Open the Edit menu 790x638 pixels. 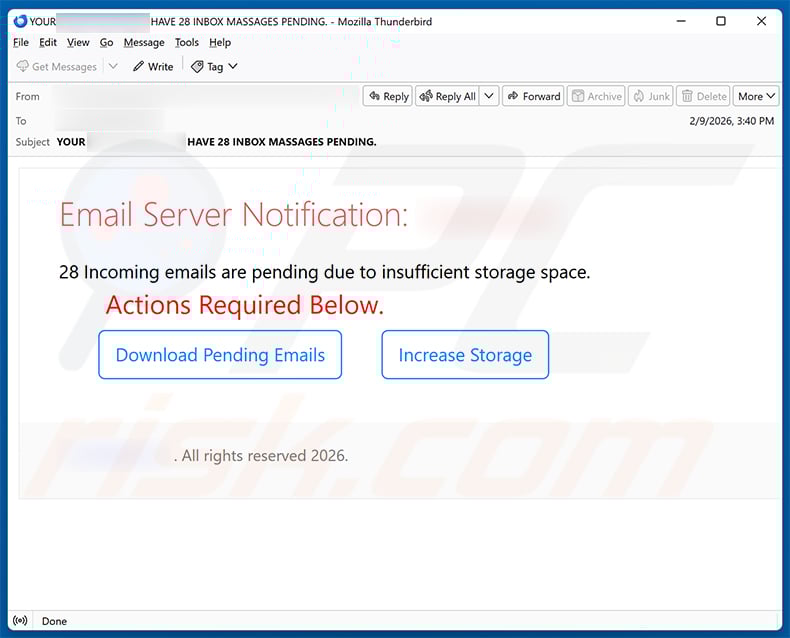pyautogui.click(x=48, y=42)
